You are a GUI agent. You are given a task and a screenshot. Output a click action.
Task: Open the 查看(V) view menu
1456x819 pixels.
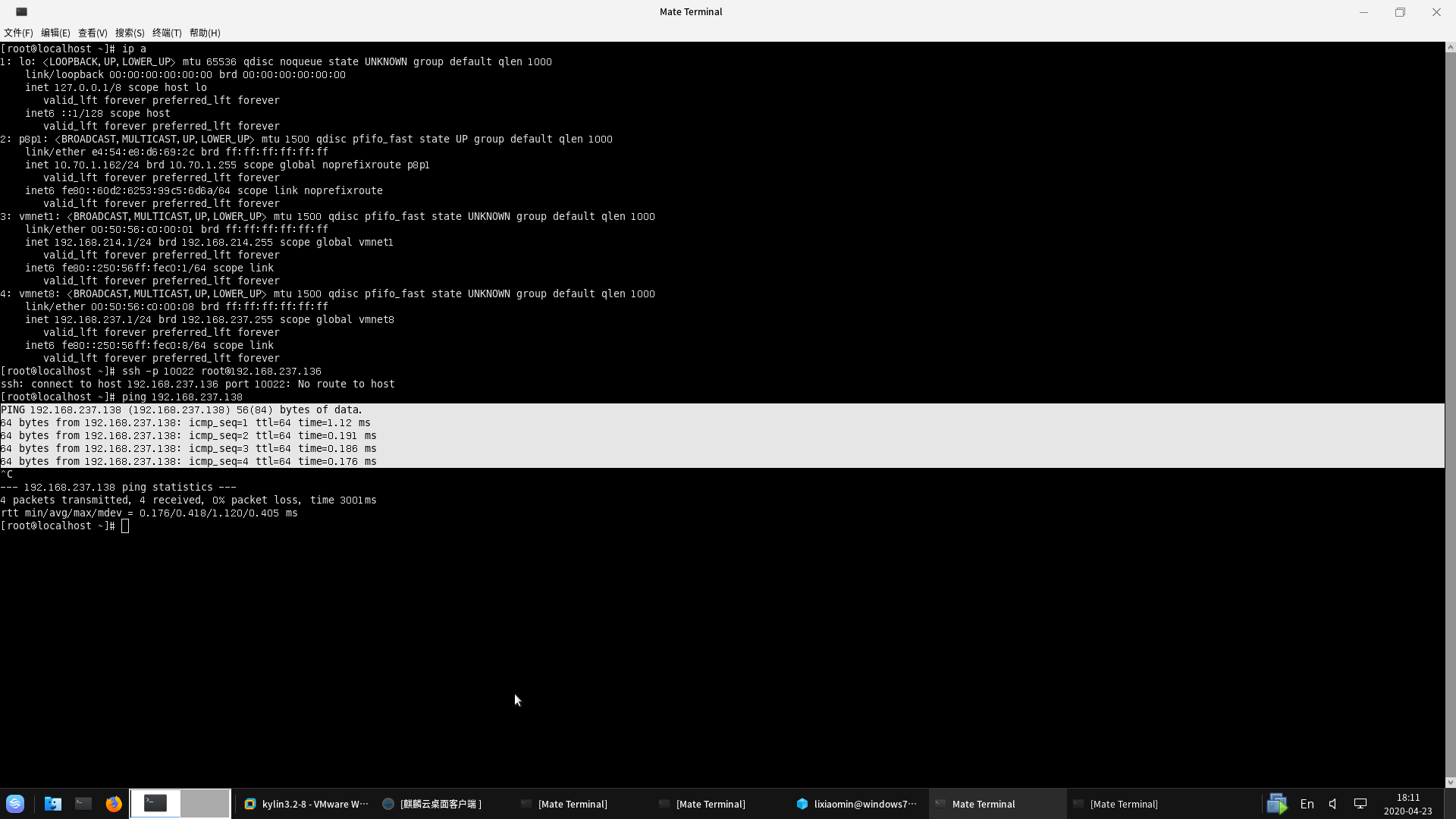point(93,33)
